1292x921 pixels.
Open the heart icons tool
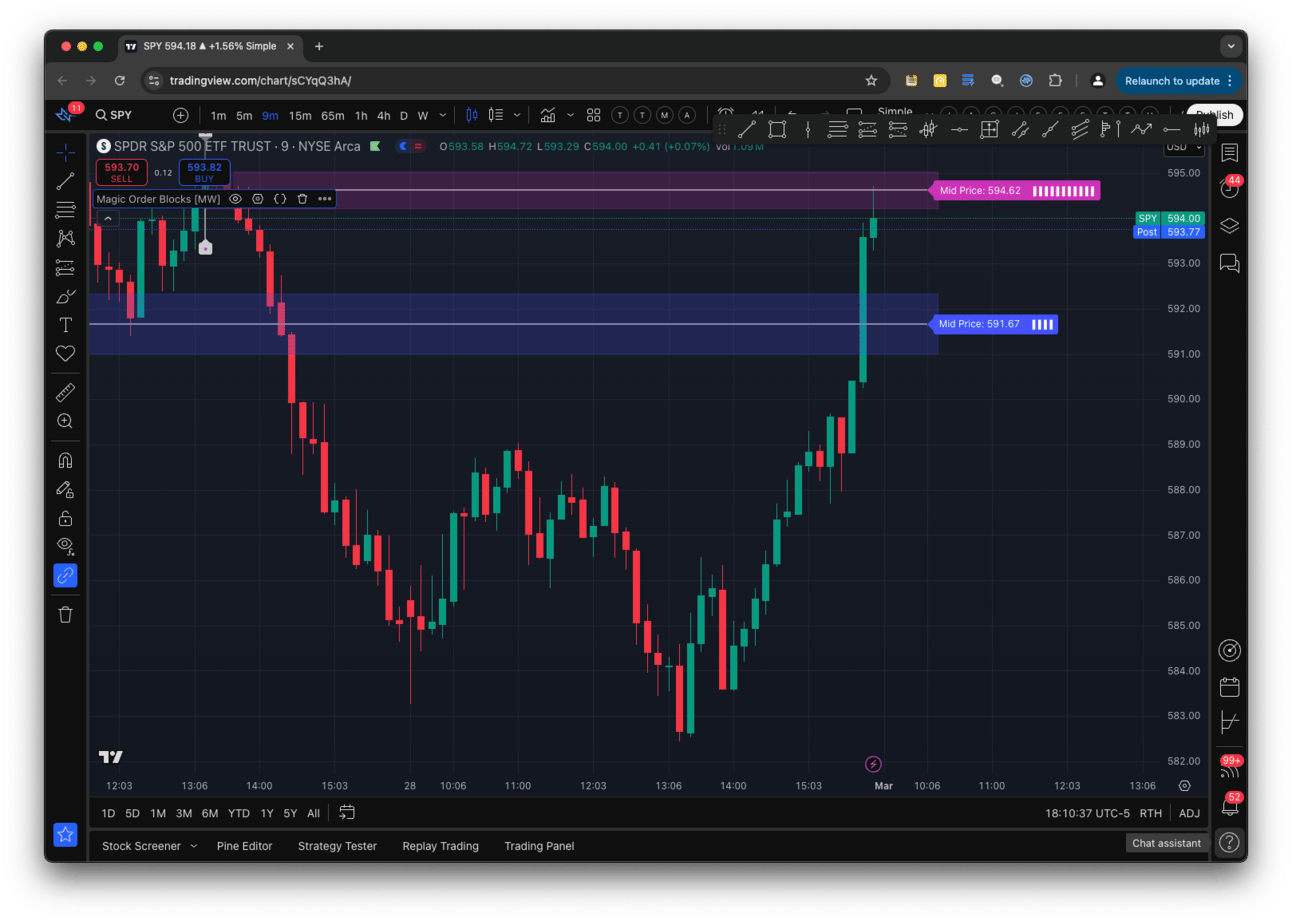(65, 353)
